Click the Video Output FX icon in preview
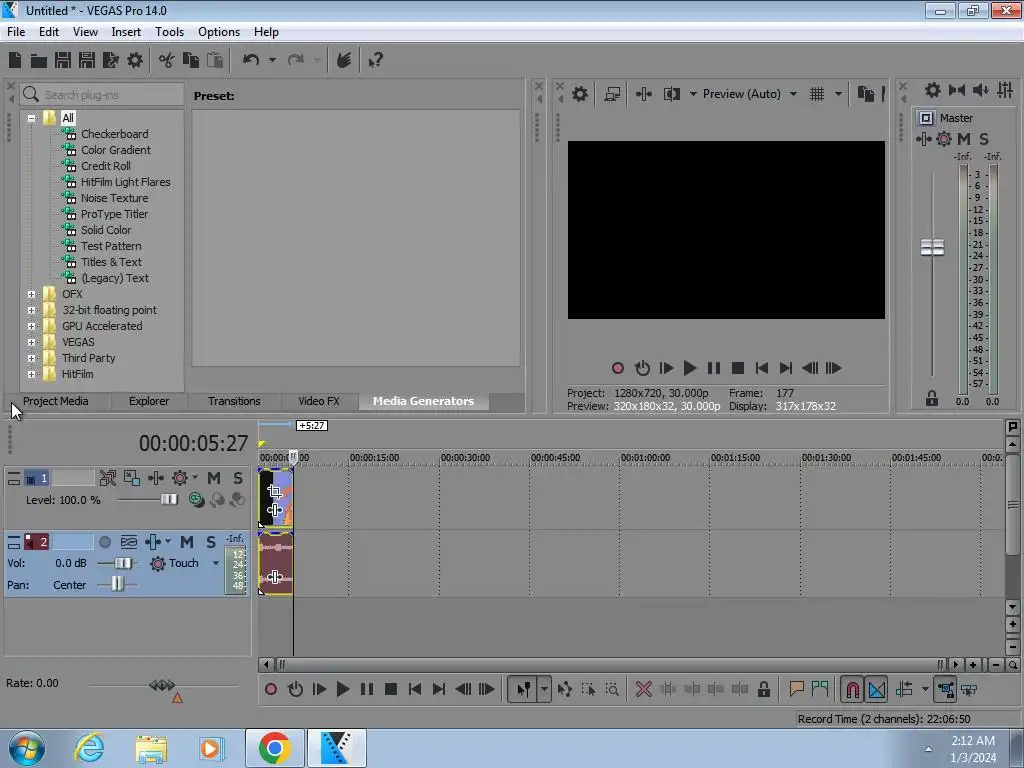This screenshot has height=768, width=1024. coord(644,94)
